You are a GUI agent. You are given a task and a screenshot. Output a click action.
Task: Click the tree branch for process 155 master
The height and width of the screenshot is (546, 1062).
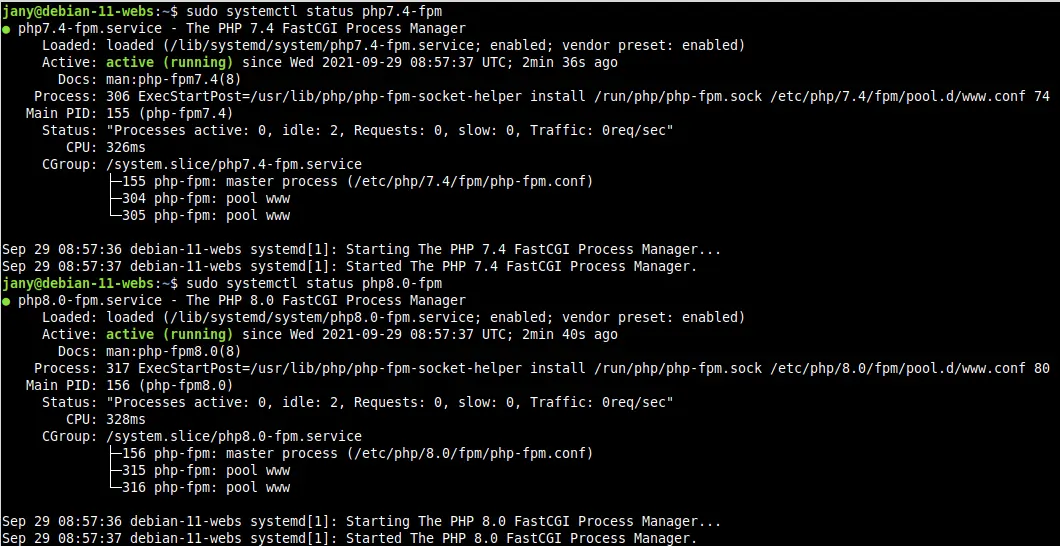coord(351,182)
